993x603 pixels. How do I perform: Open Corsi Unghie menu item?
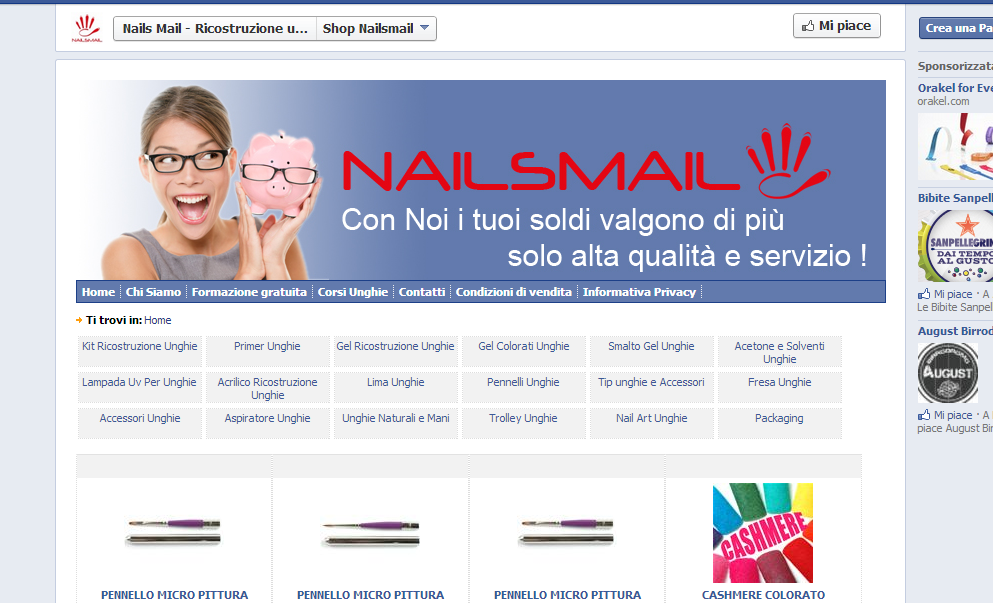[353, 292]
